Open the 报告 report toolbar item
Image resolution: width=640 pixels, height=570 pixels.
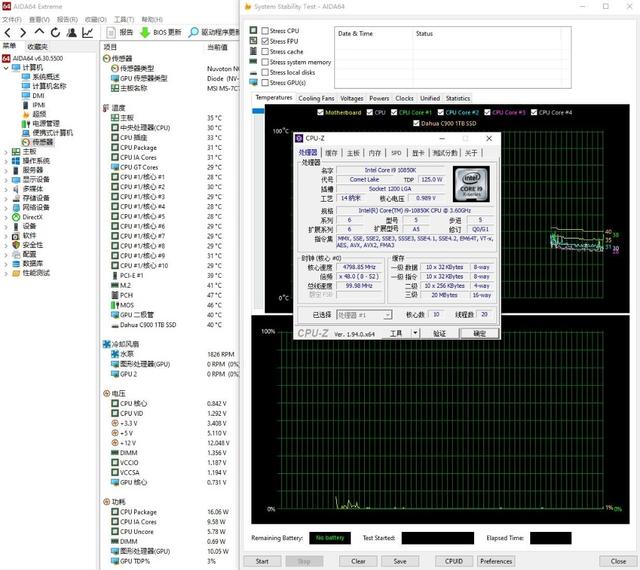[120, 32]
